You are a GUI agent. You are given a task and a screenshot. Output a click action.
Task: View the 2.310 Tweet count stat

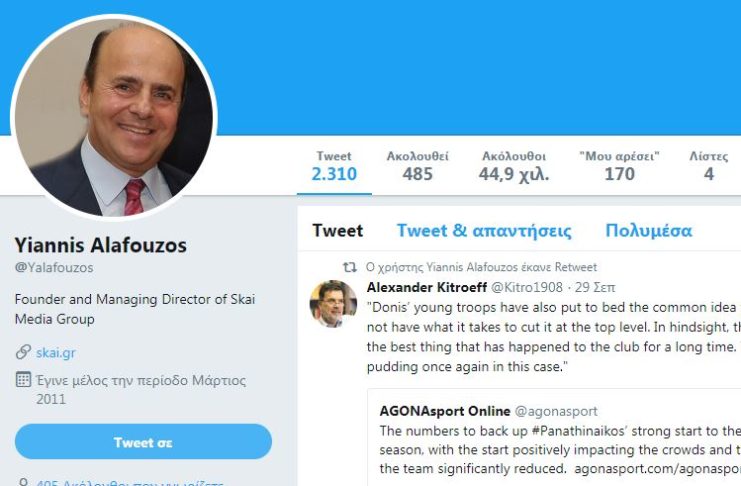point(334,166)
